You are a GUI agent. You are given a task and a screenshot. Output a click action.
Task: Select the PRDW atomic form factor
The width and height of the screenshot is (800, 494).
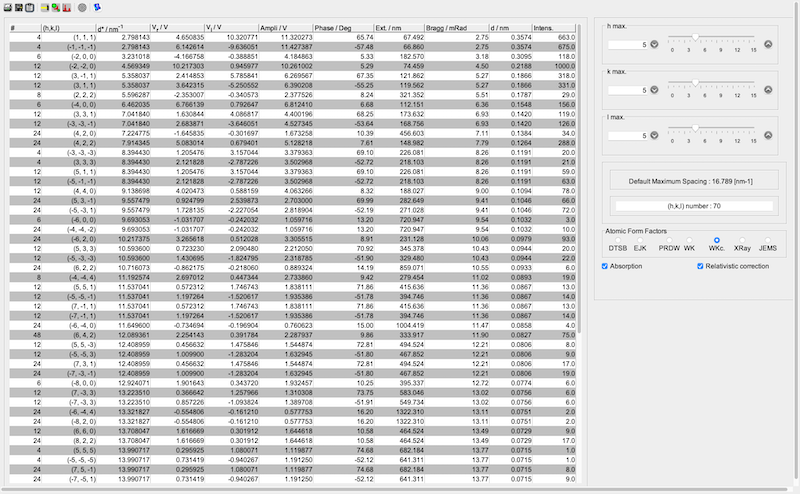click(x=669, y=240)
